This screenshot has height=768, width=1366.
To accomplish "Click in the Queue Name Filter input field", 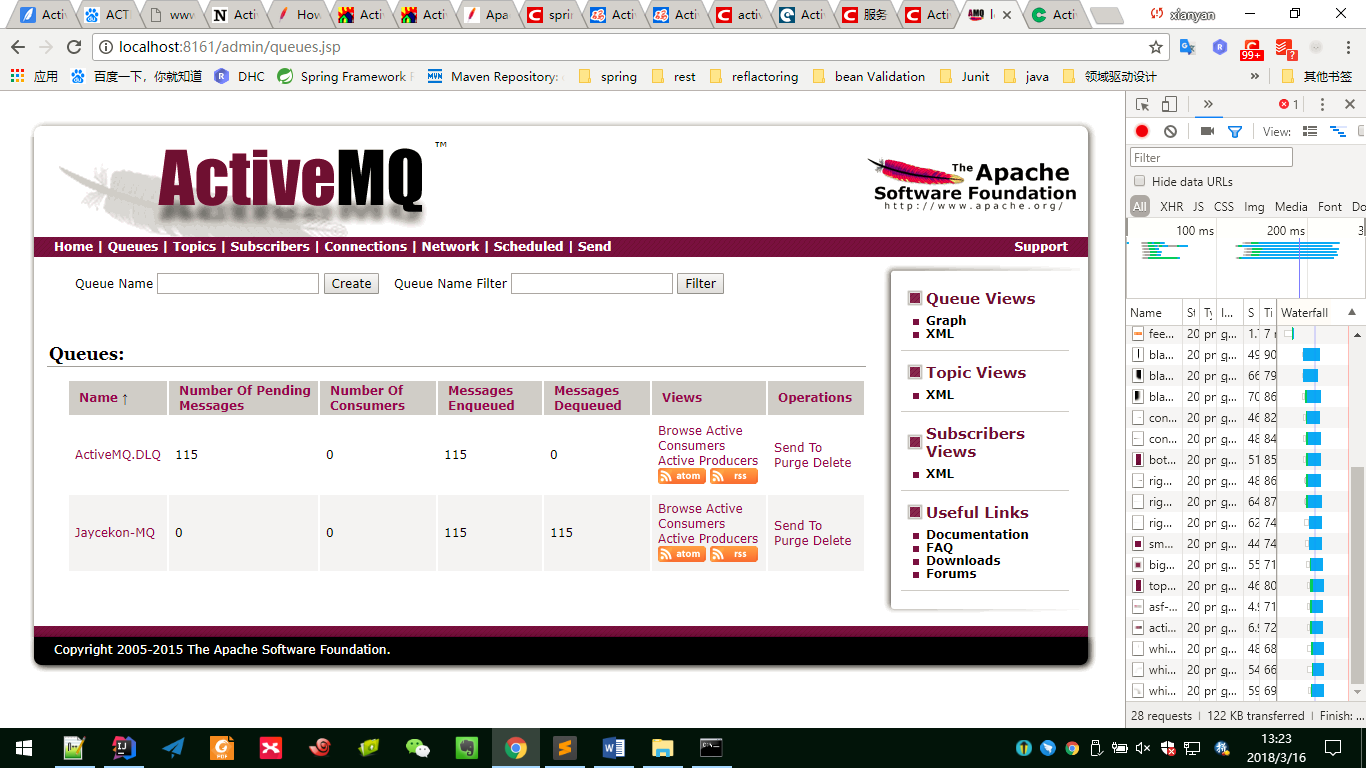I will pos(592,283).
